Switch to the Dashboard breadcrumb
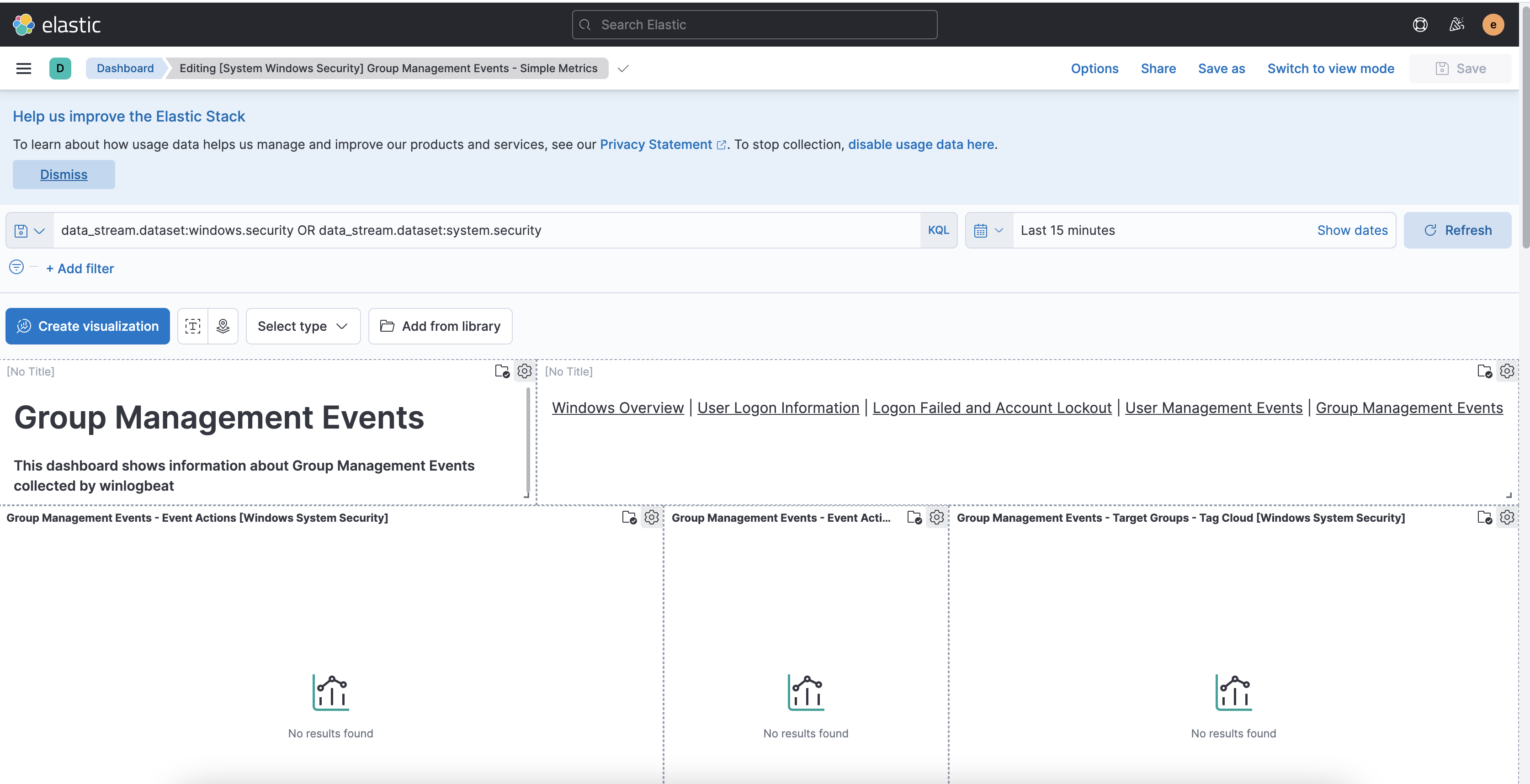Image resolution: width=1530 pixels, height=784 pixels. (125, 69)
